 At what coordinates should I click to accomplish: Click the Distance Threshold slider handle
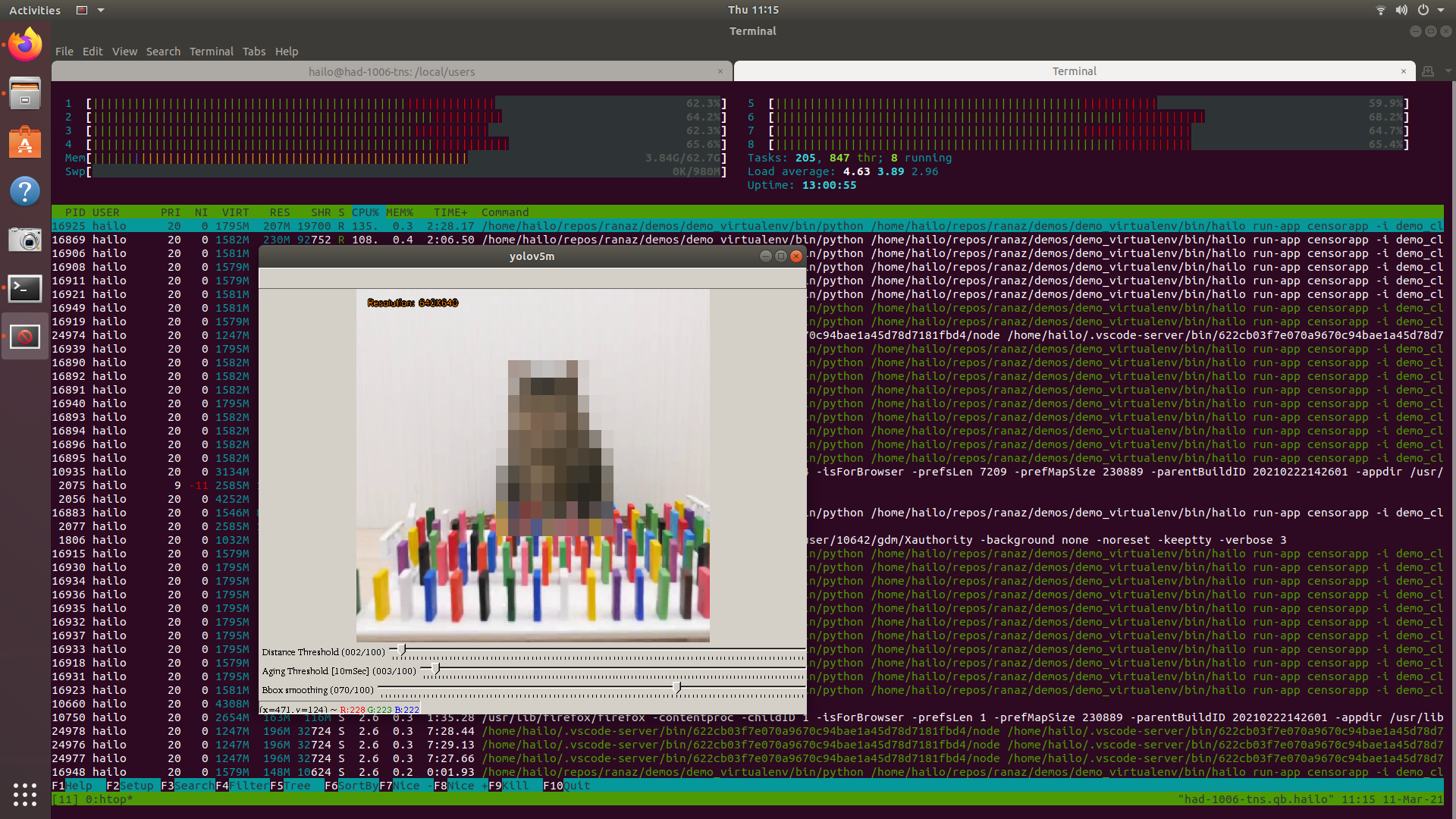click(401, 650)
